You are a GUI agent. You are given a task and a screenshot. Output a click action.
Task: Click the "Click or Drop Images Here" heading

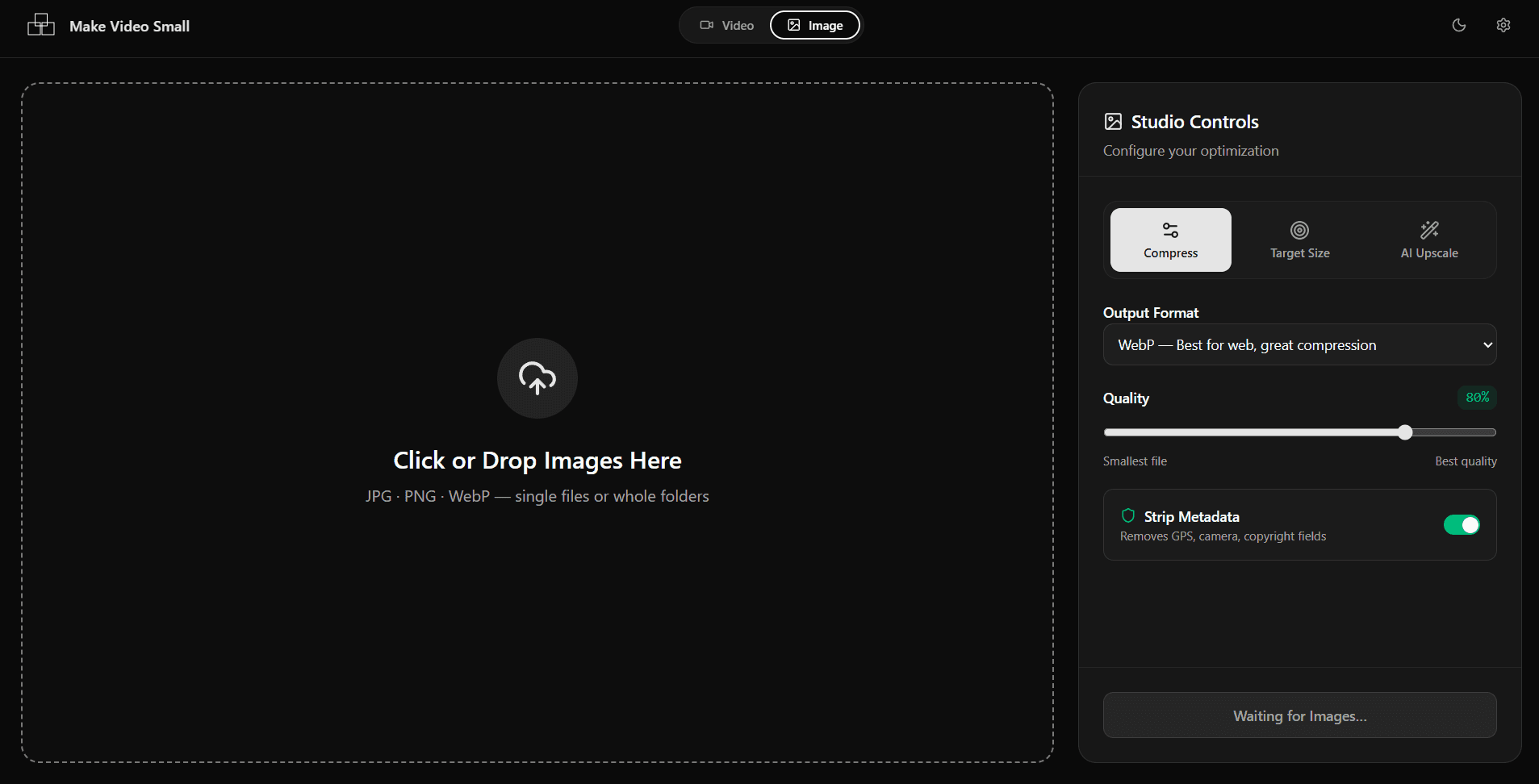pos(537,461)
